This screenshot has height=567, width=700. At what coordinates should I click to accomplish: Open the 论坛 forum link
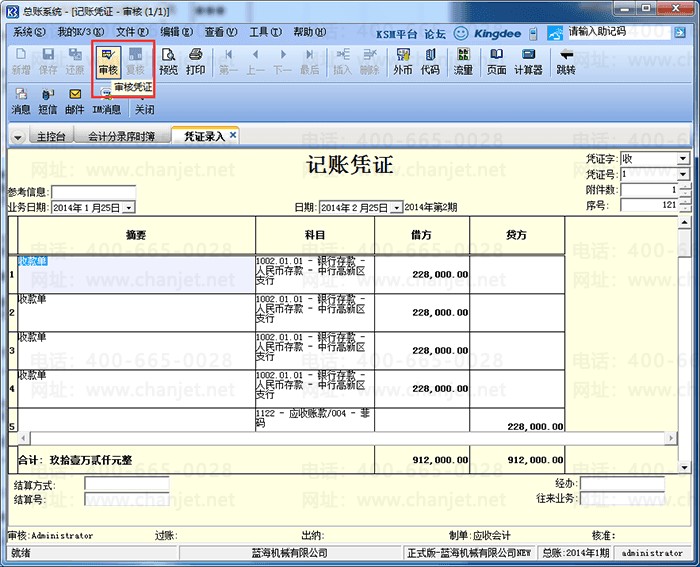[434, 33]
